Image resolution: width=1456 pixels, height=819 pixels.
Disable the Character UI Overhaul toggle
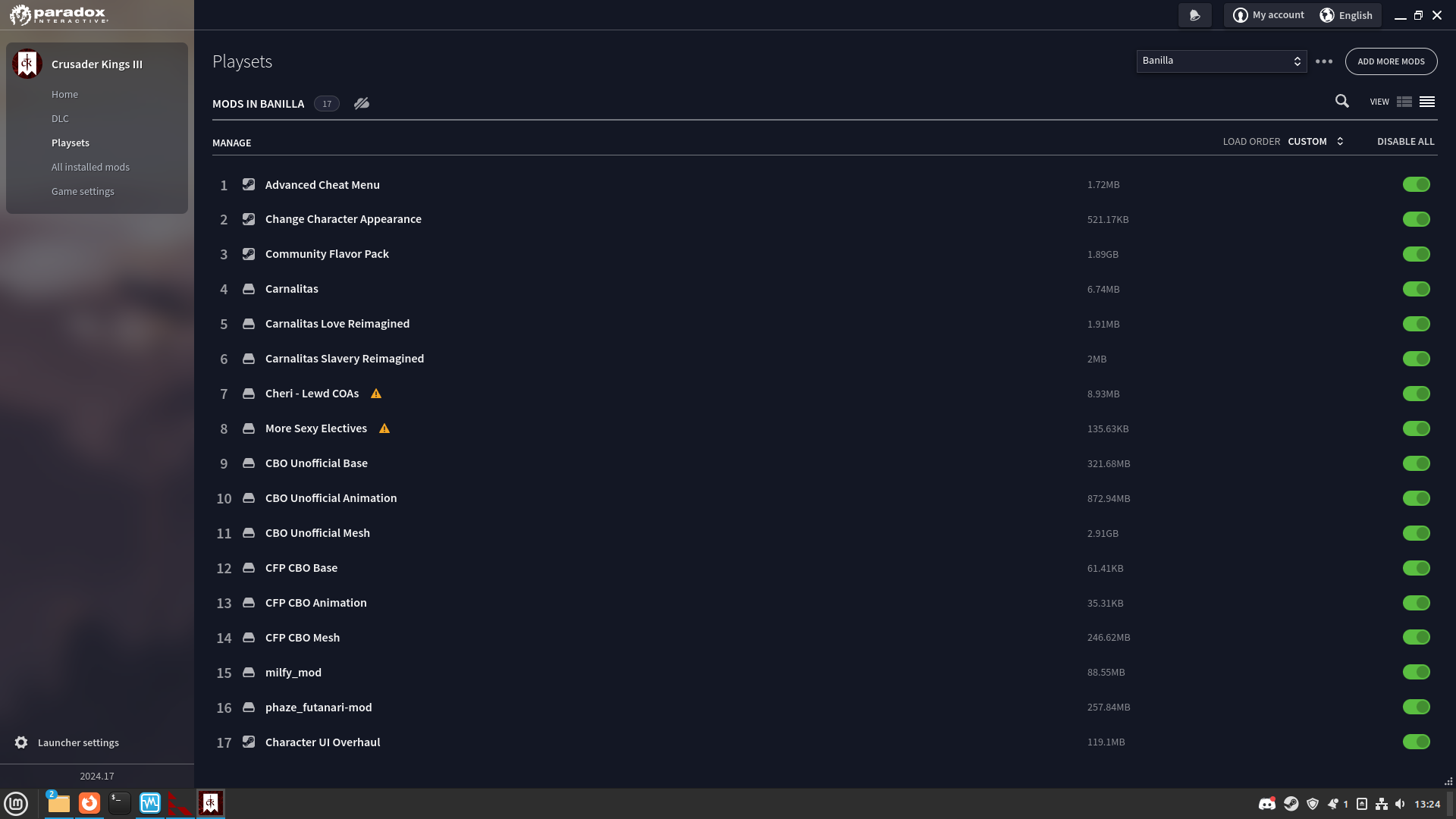[x=1416, y=742]
